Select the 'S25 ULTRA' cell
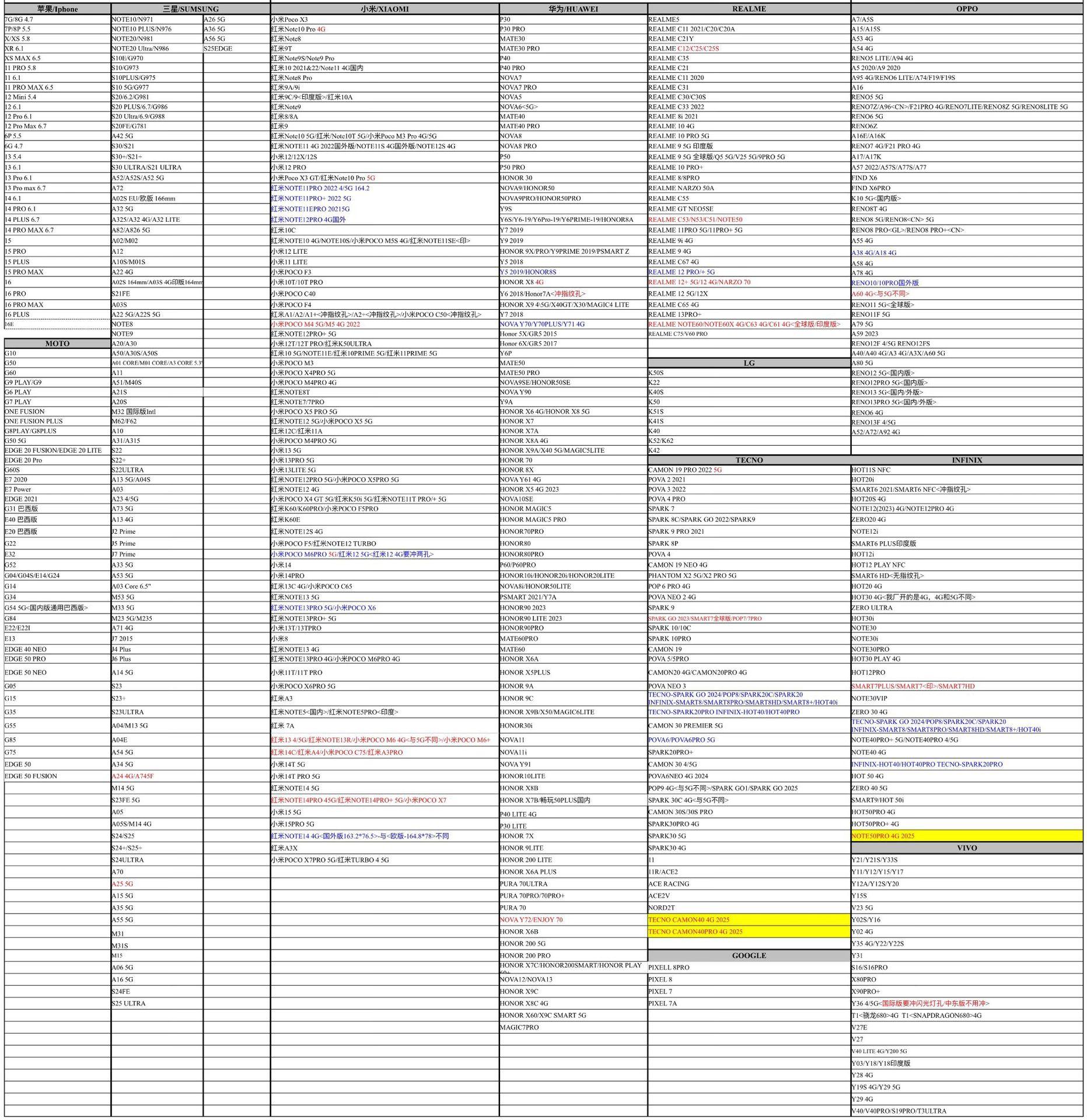This screenshot has height=1120, width=1087. click(157, 1003)
